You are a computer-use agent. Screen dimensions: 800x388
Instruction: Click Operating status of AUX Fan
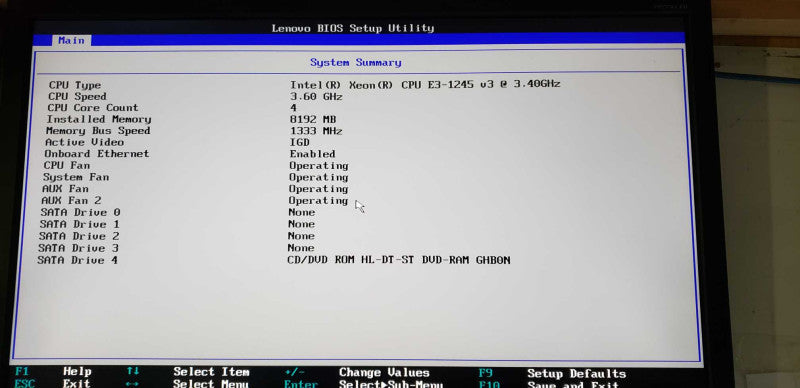(318, 189)
